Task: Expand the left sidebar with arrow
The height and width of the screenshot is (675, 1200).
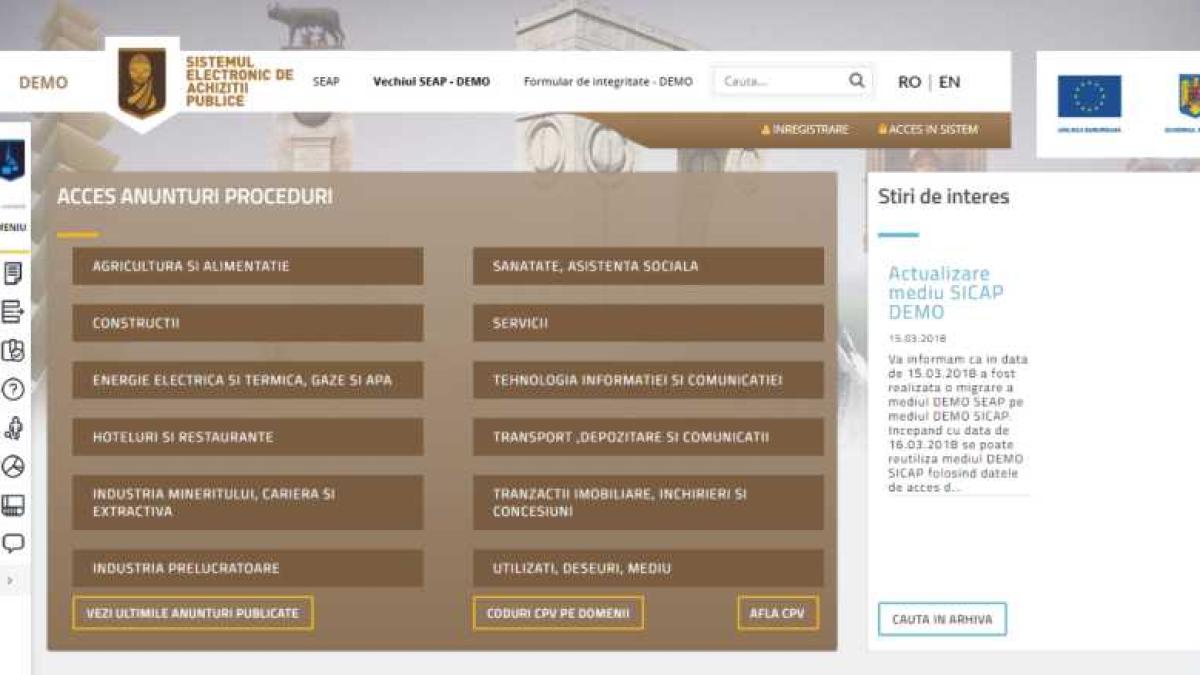Action: click(x=11, y=581)
